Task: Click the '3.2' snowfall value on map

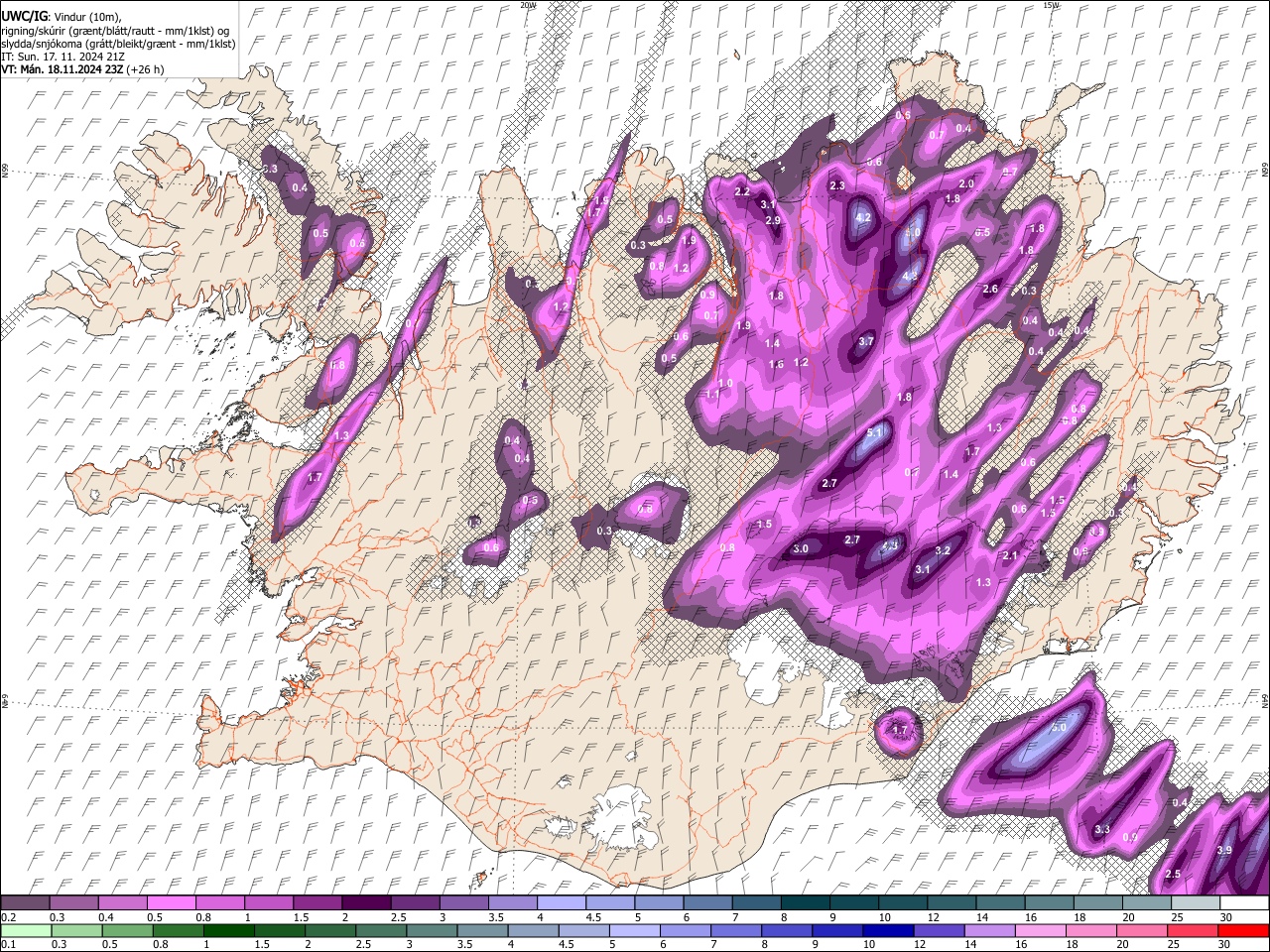Action: (943, 551)
